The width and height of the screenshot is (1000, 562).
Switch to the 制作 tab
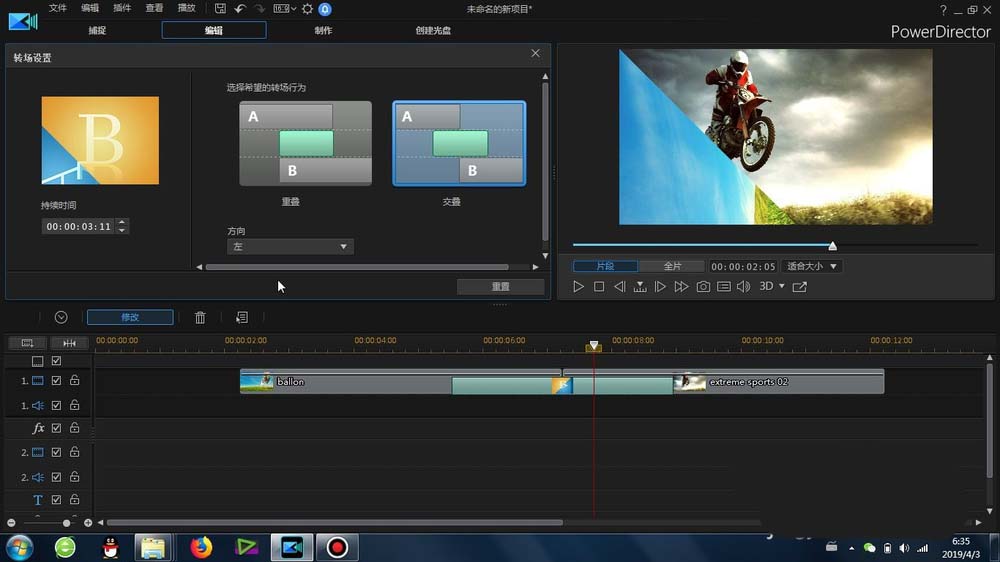[323, 30]
